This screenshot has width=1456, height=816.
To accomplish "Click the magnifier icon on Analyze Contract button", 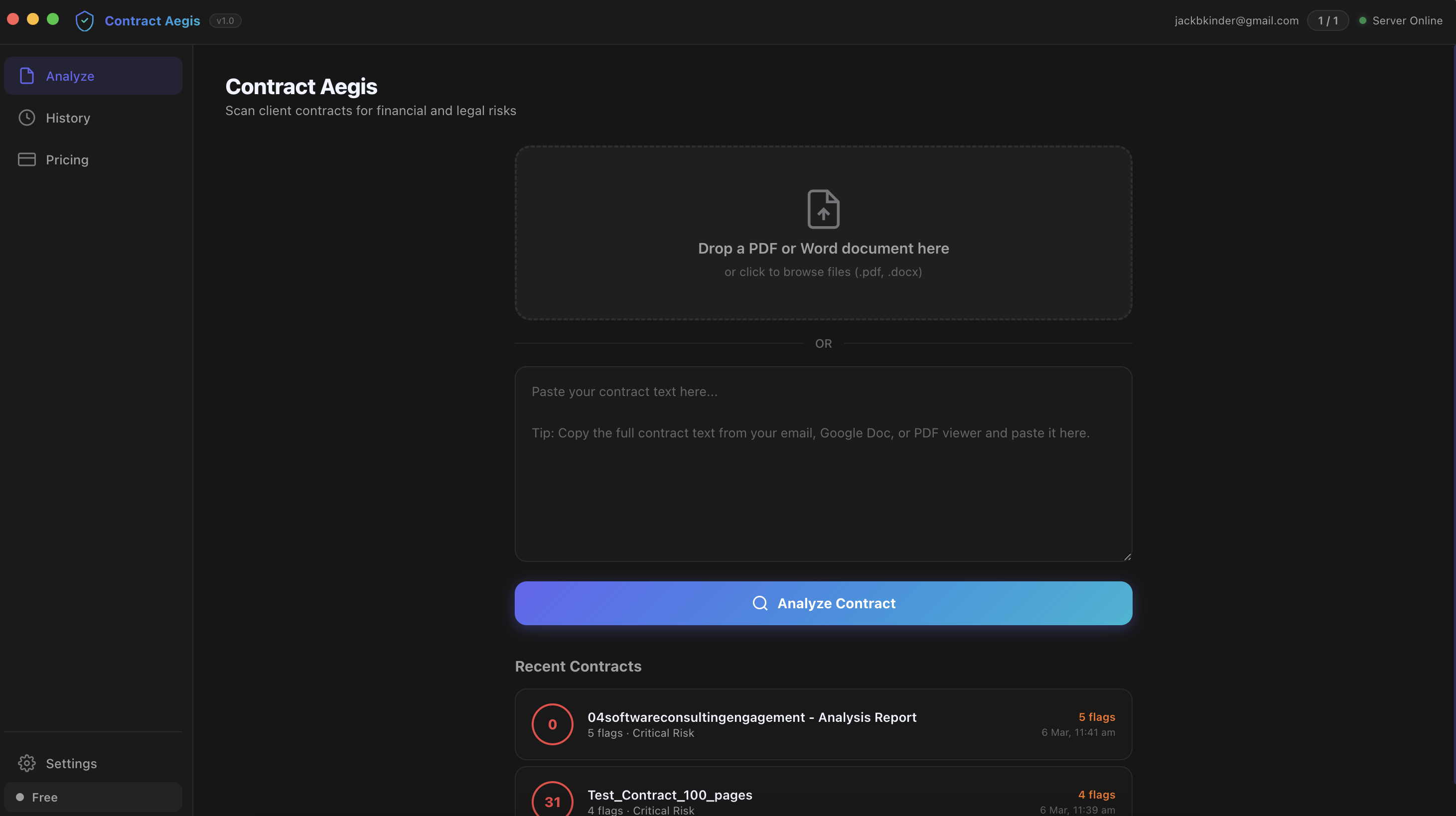I will (x=760, y=603).
